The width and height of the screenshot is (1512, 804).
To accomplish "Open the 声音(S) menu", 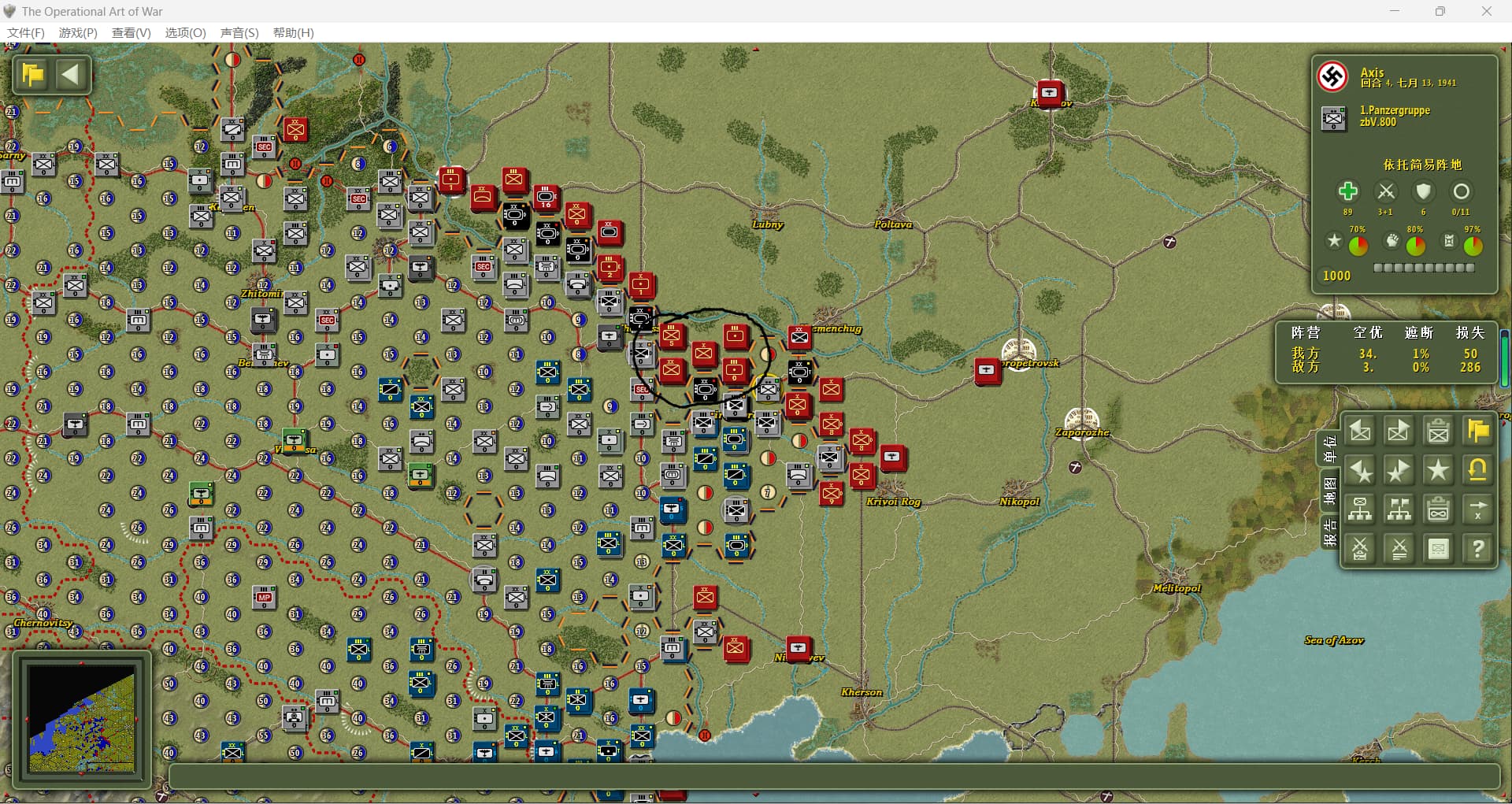I will pyautogui.click(x=239, y=32).
